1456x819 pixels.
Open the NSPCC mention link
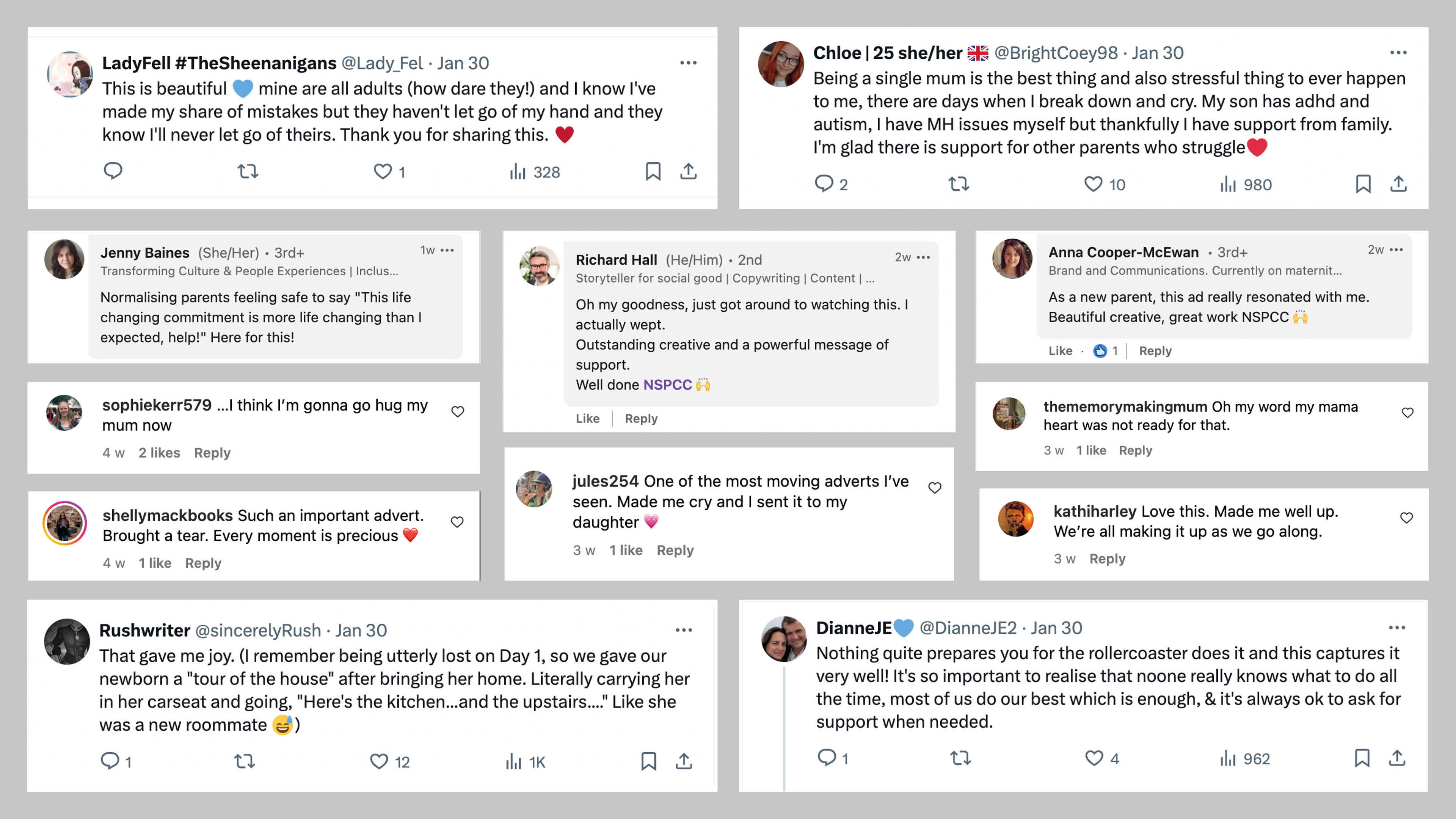[x=667, y=385]
